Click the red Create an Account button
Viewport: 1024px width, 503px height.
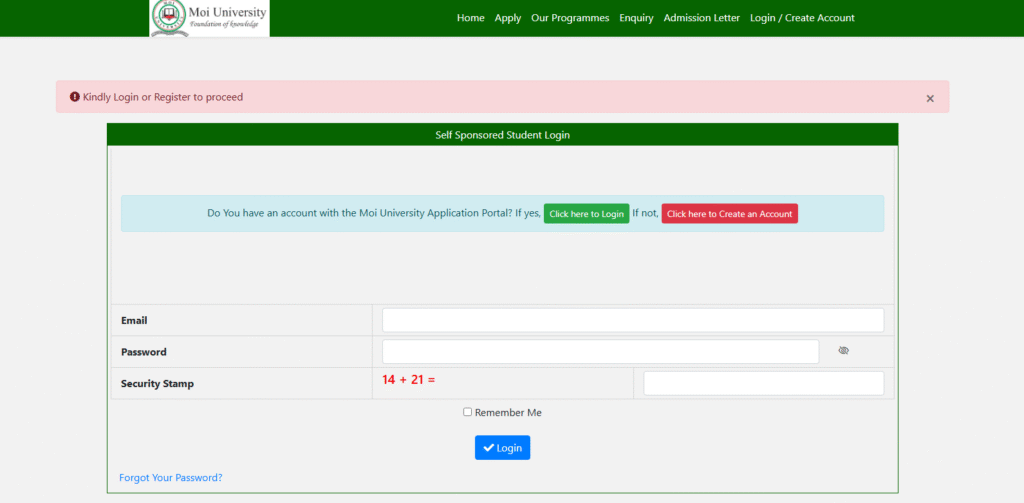pyautogui.click(x=729, y=214)
